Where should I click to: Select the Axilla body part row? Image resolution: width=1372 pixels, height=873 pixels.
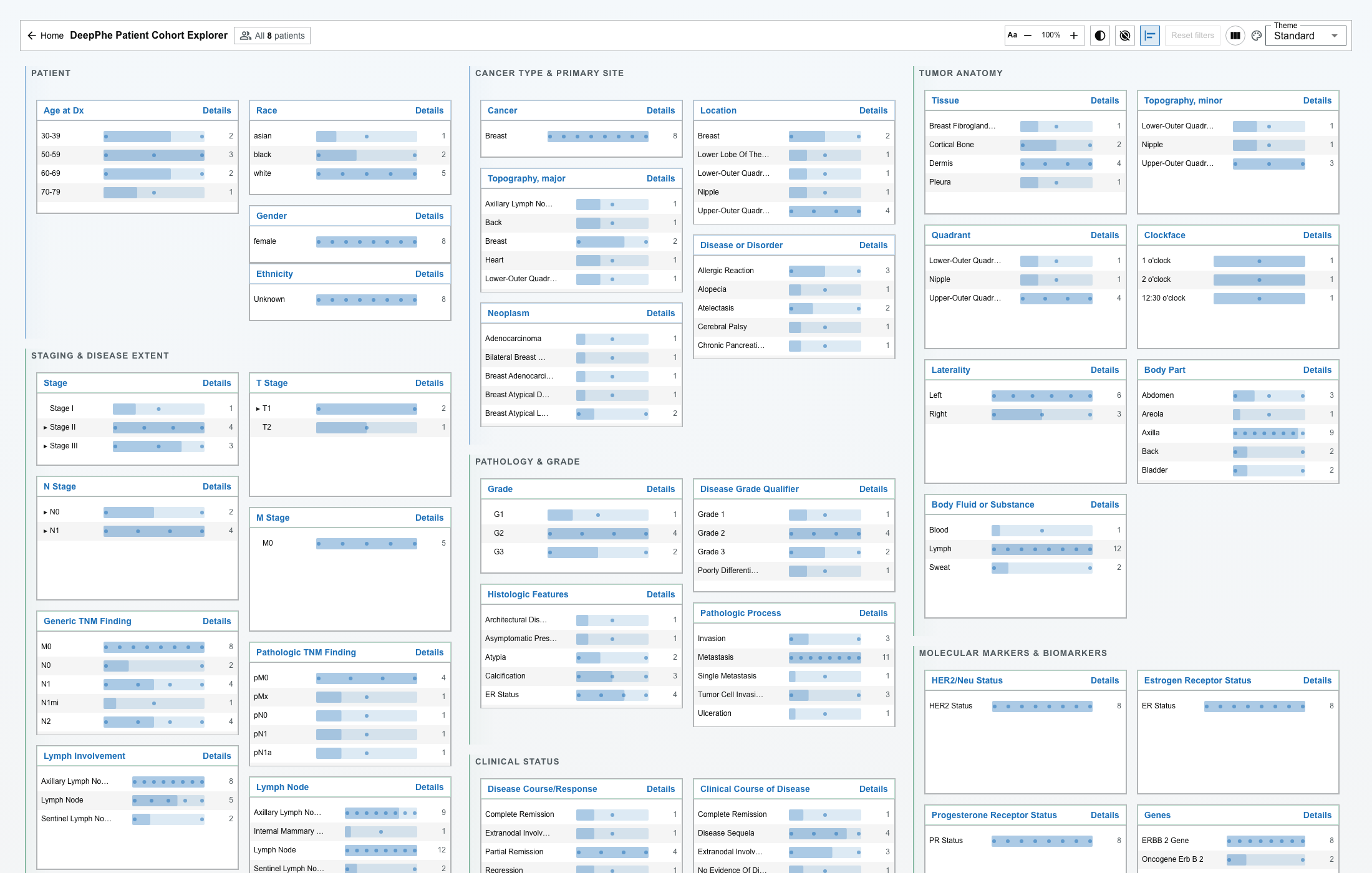(1238, 433)
